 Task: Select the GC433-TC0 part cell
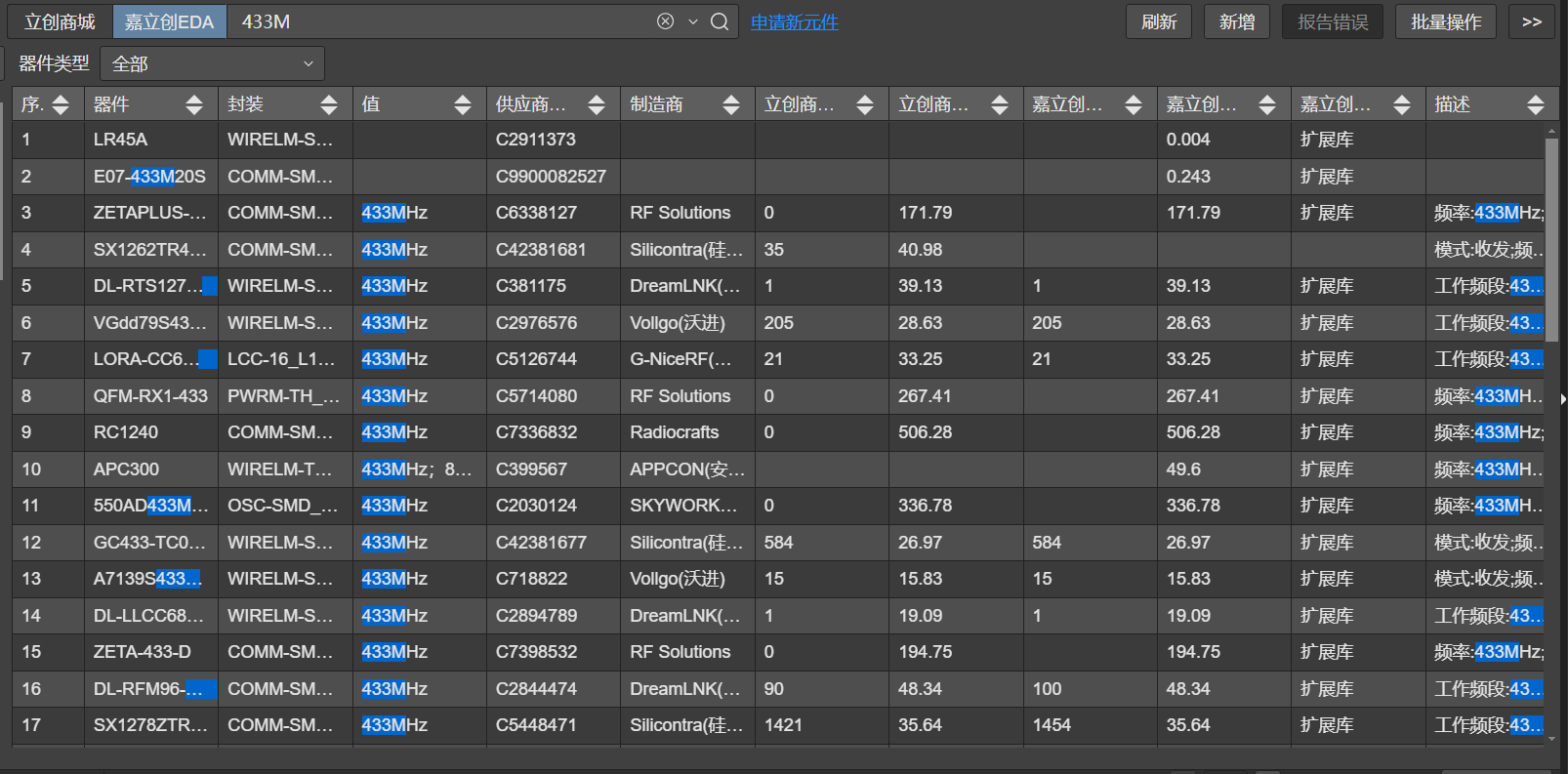[150, 543]
